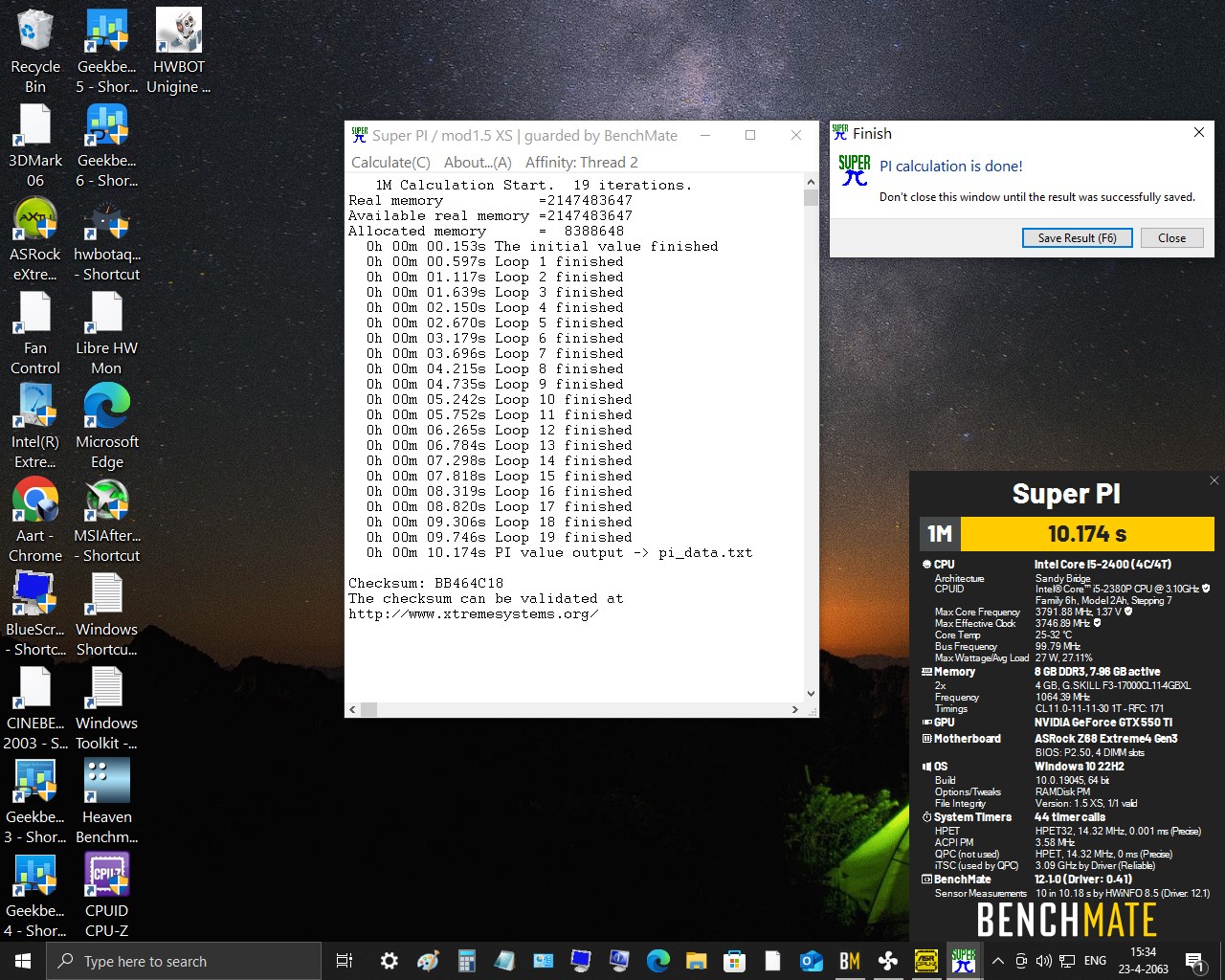Open the notification center icon
This screenshot has width=1225, height=980.
coord(1194,961)
